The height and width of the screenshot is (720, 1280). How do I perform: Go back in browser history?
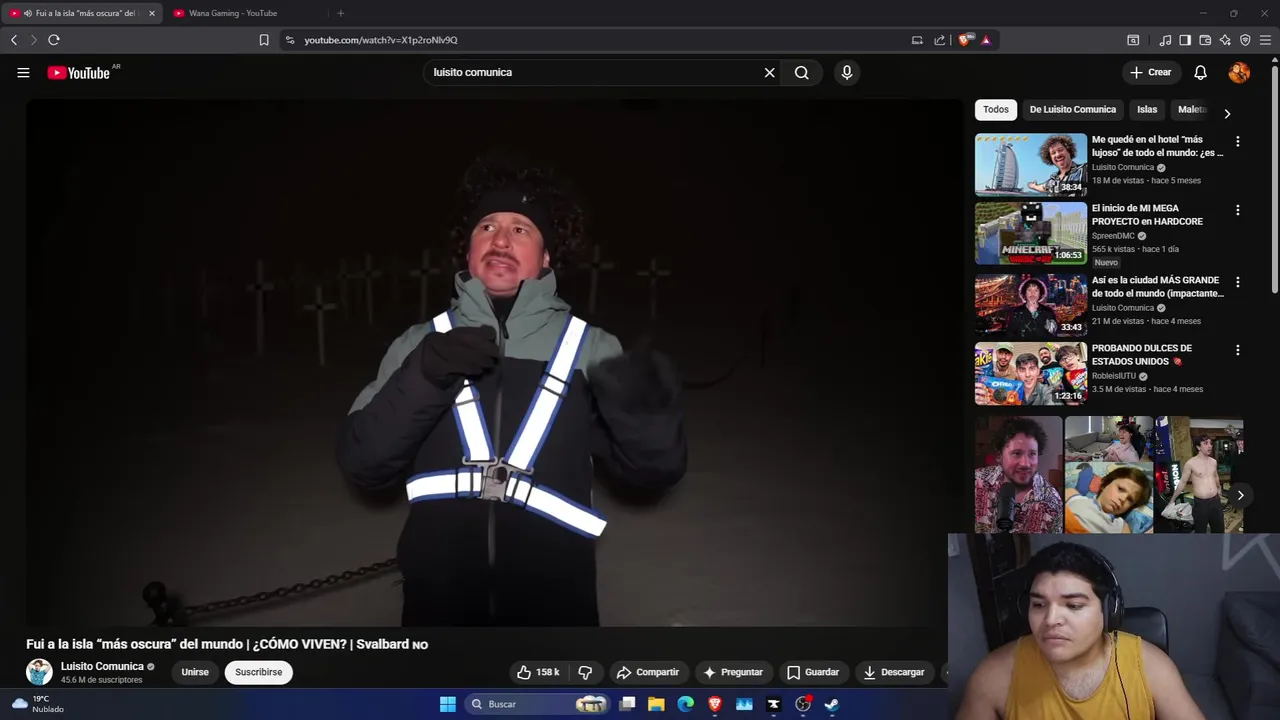[x=14, y=40]
